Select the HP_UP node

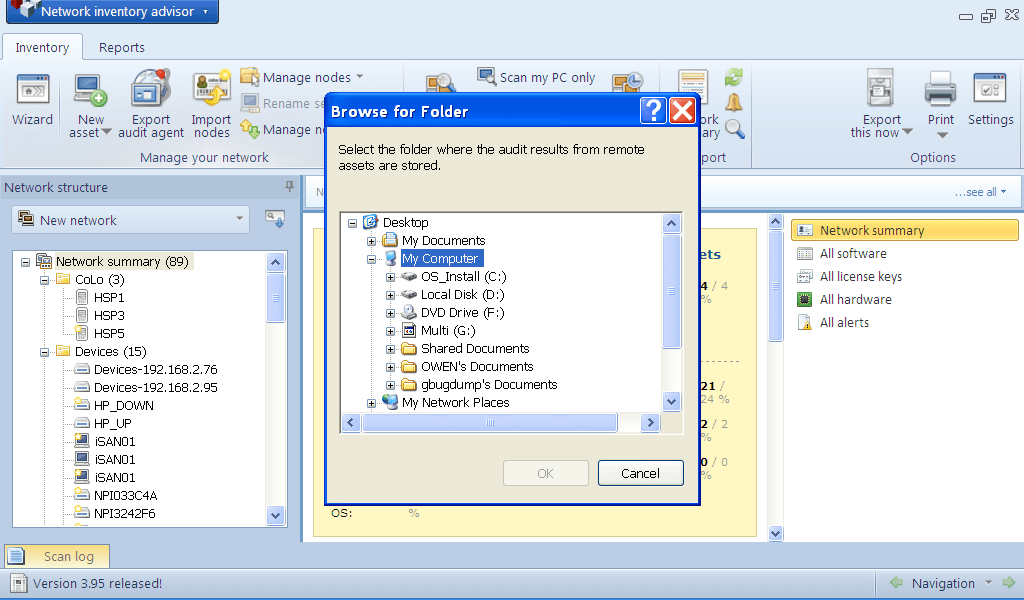112,424
